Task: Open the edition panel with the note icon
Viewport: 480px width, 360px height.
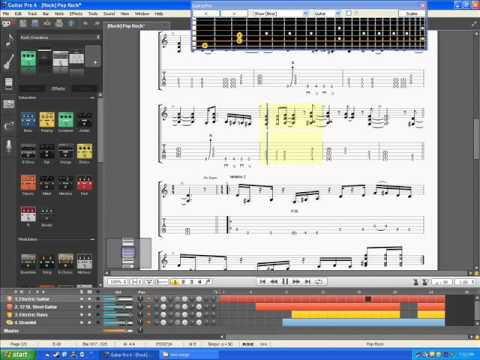Action: (x=9, y=40)
